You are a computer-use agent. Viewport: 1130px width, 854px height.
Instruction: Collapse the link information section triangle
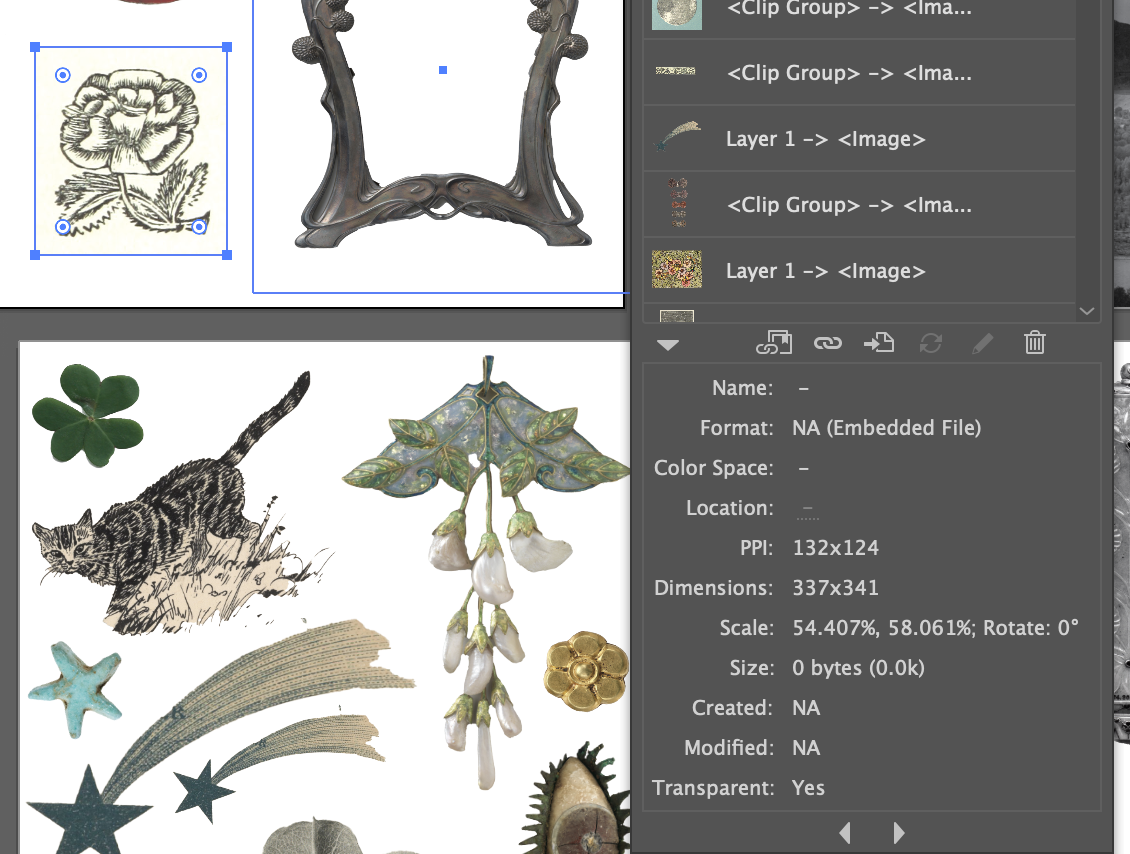coord(668,343)
